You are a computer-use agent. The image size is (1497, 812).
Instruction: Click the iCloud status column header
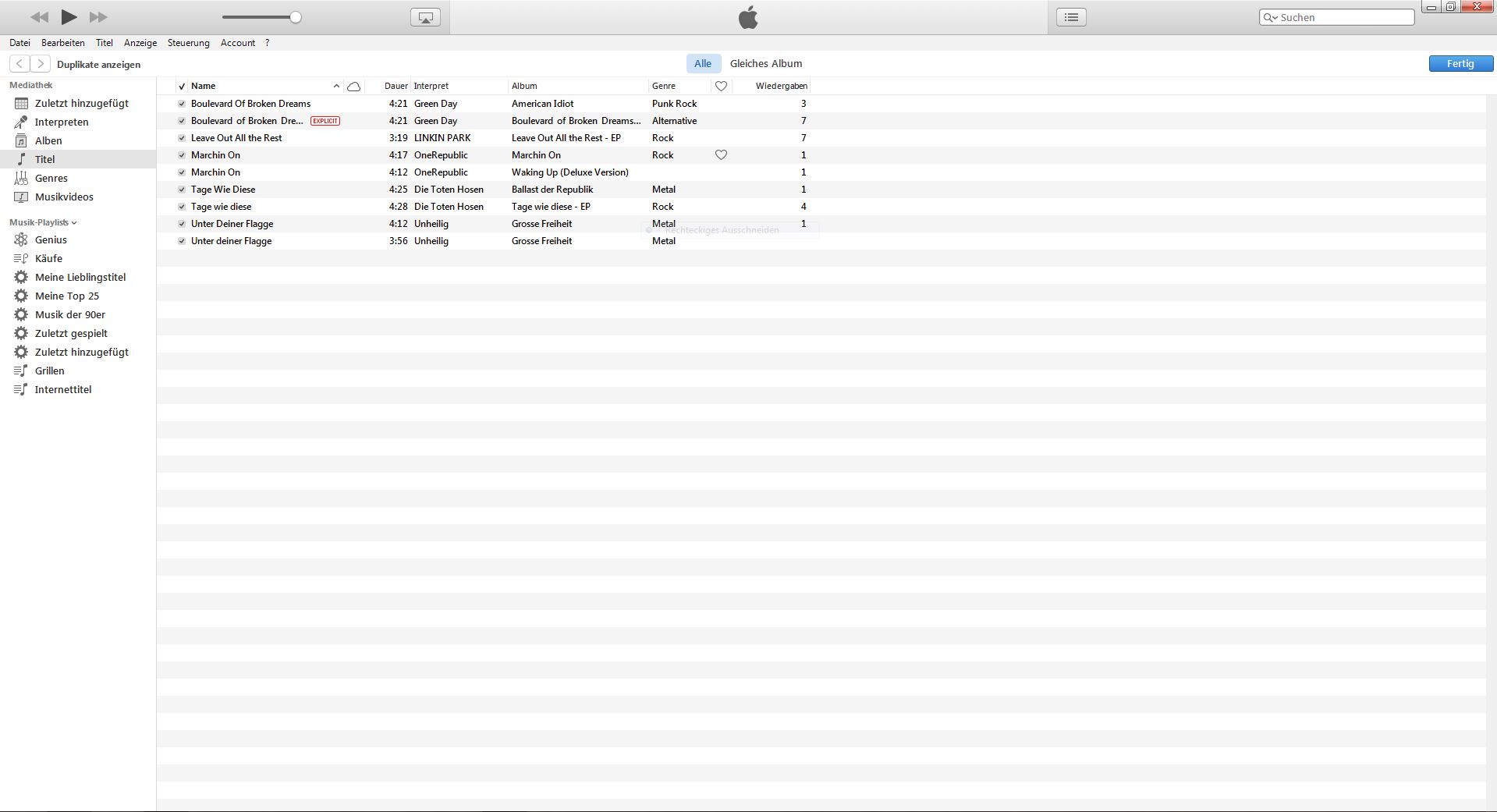tap(353, 86)
